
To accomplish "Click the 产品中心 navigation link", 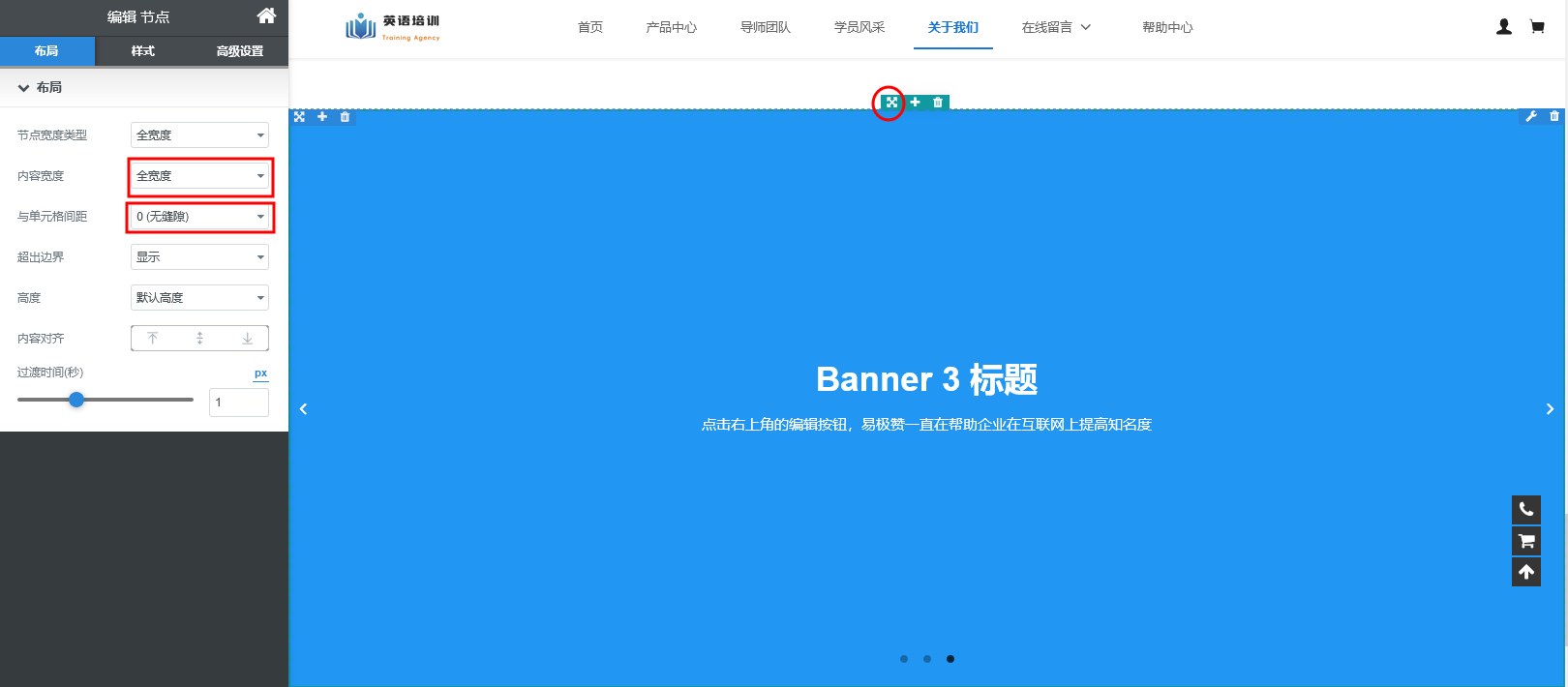I will [671, 27].
